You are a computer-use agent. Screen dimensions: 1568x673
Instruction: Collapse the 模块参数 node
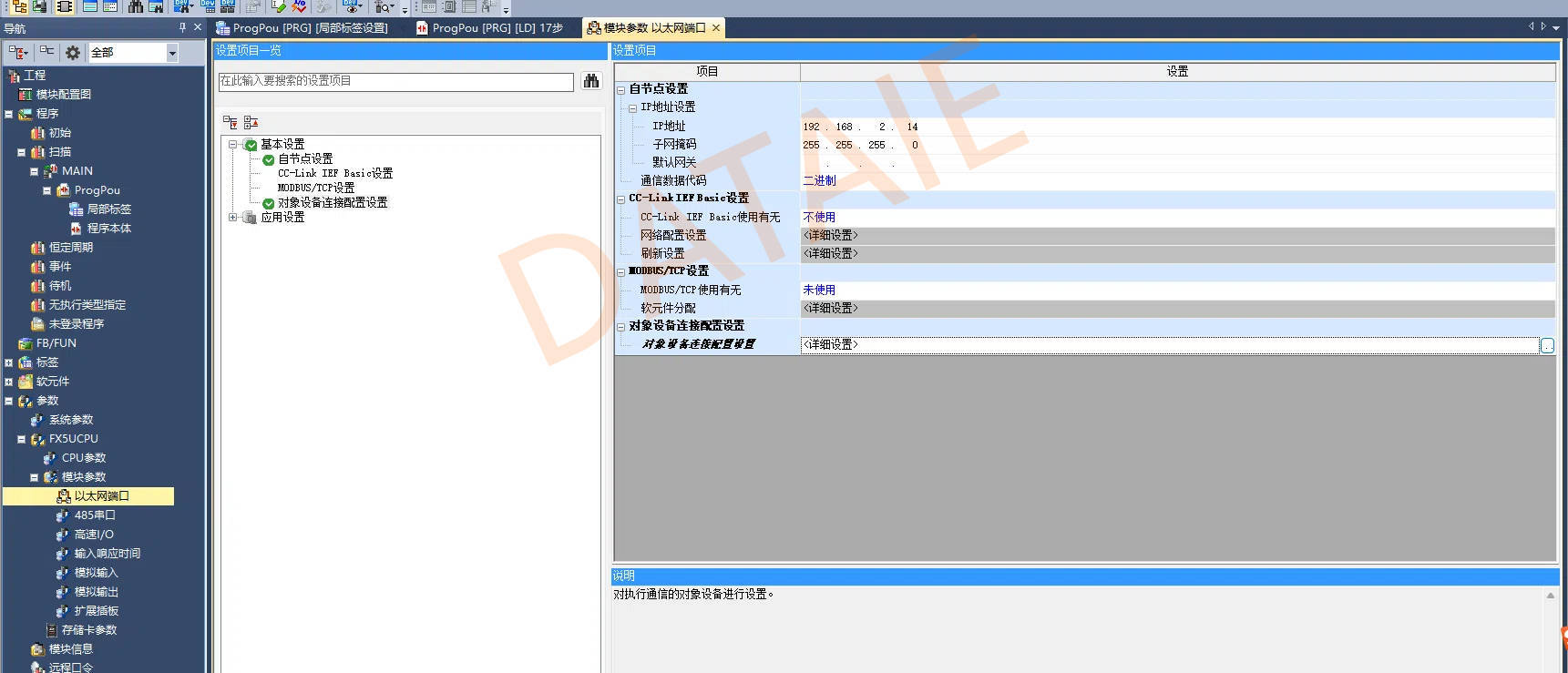tap(35, 477)
